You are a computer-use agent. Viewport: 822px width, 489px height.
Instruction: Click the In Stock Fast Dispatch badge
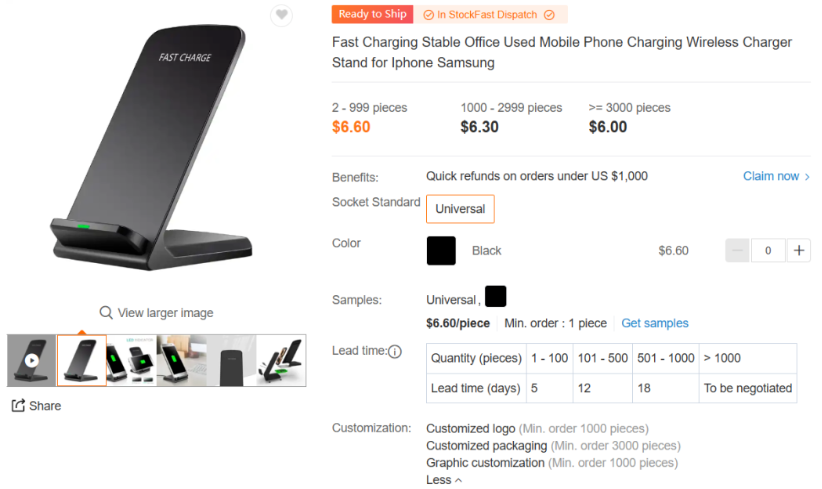[489, 15]
